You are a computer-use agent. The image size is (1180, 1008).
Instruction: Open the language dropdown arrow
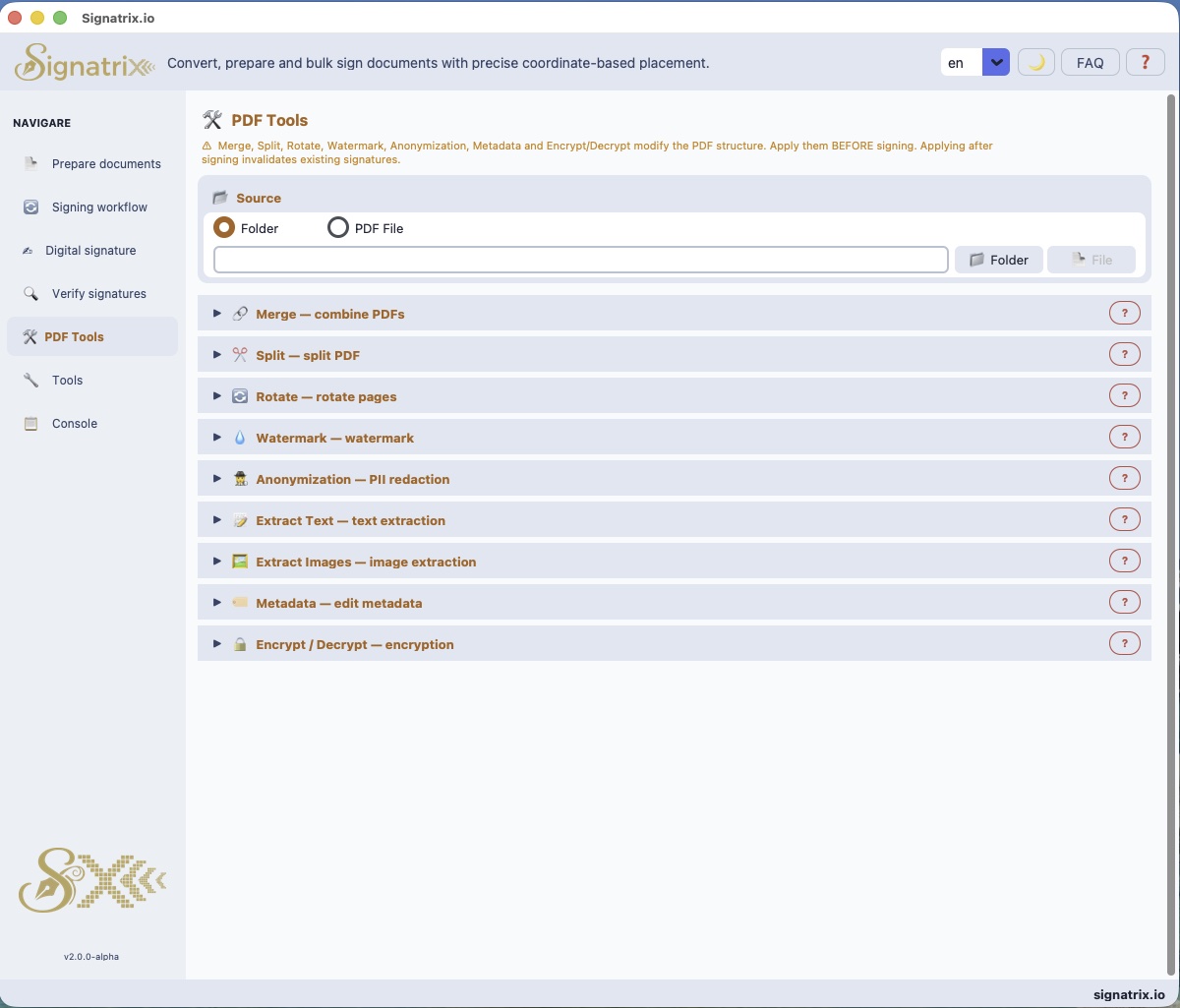click(996, 61)
